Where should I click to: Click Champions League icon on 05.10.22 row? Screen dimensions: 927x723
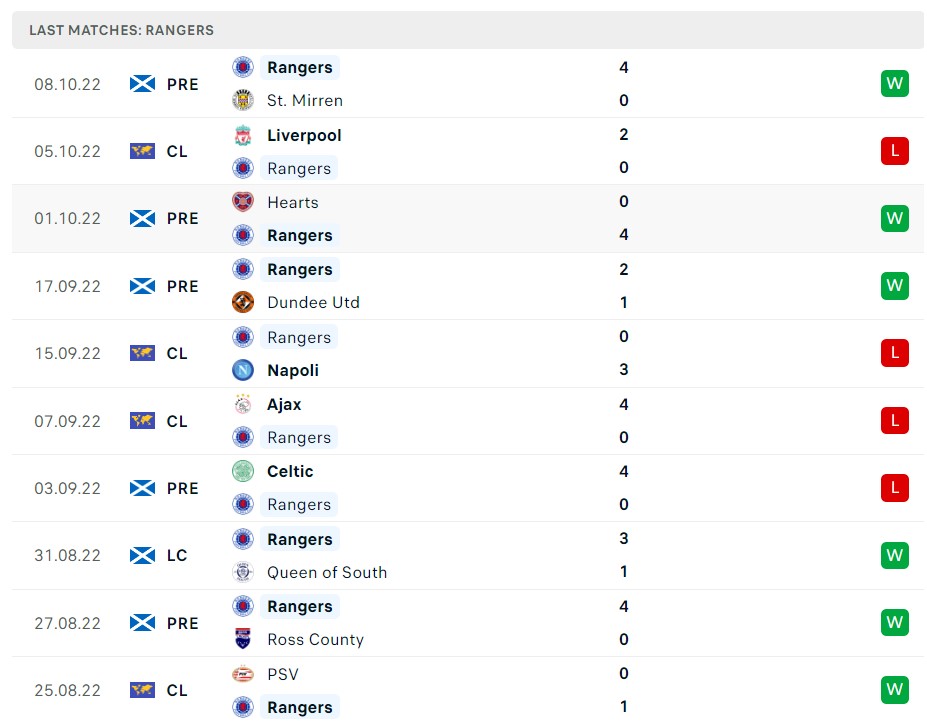click(143, 151)
